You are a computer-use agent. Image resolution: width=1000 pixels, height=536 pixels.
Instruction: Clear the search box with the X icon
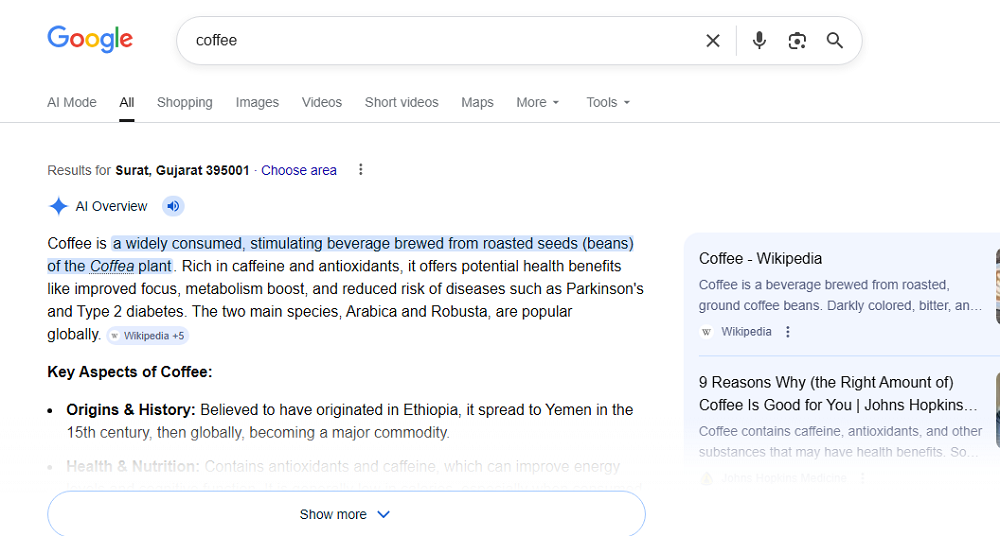click(713, 41)
